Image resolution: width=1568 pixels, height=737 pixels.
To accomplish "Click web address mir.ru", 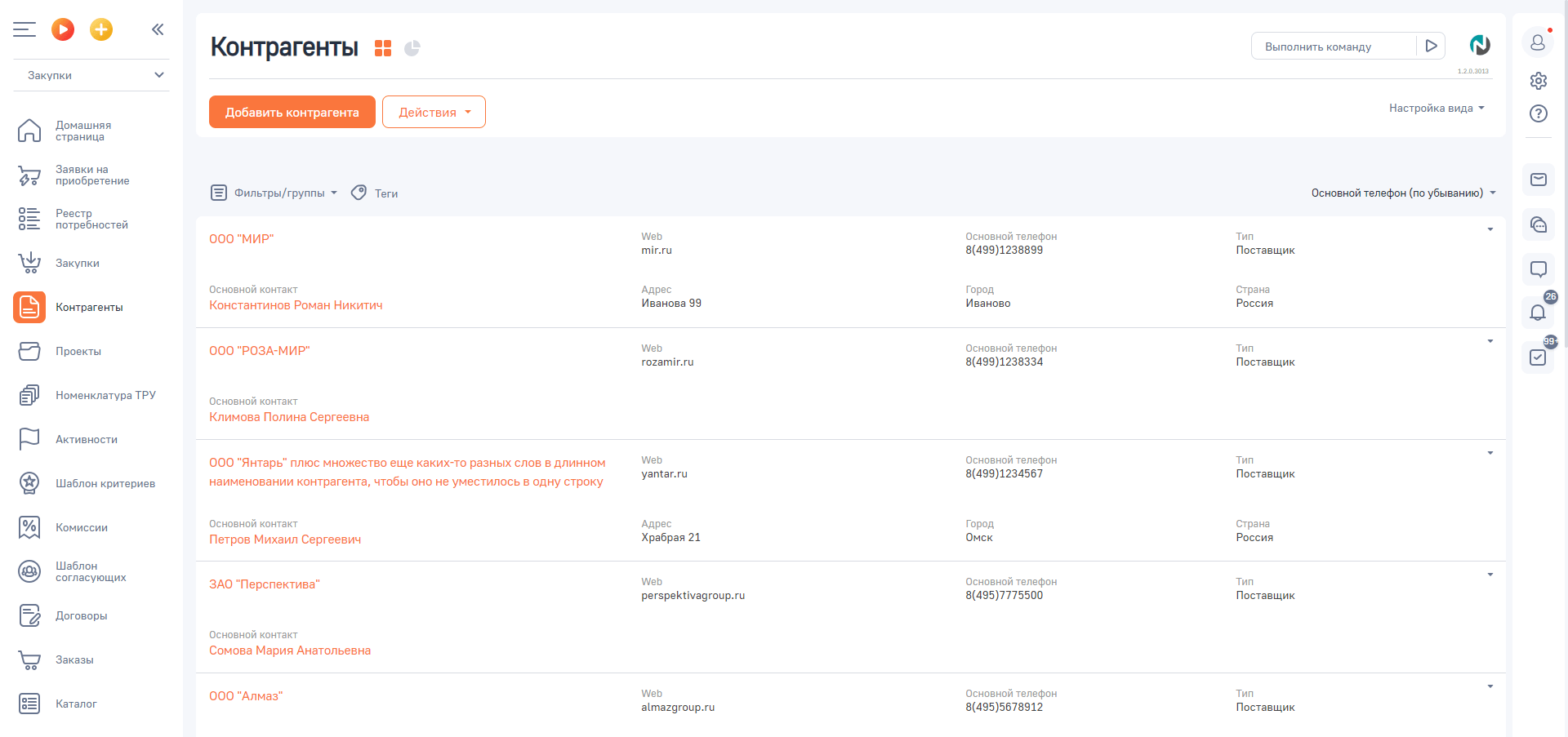I will (x=657, y=251).
